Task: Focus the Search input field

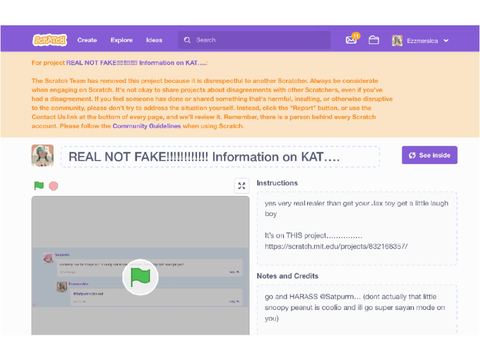Action: pyautogui.click(x=254, y=40)
